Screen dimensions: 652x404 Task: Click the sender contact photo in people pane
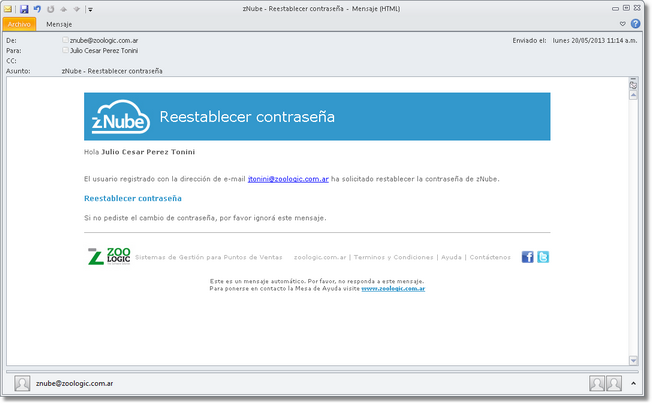coord(21,383)
